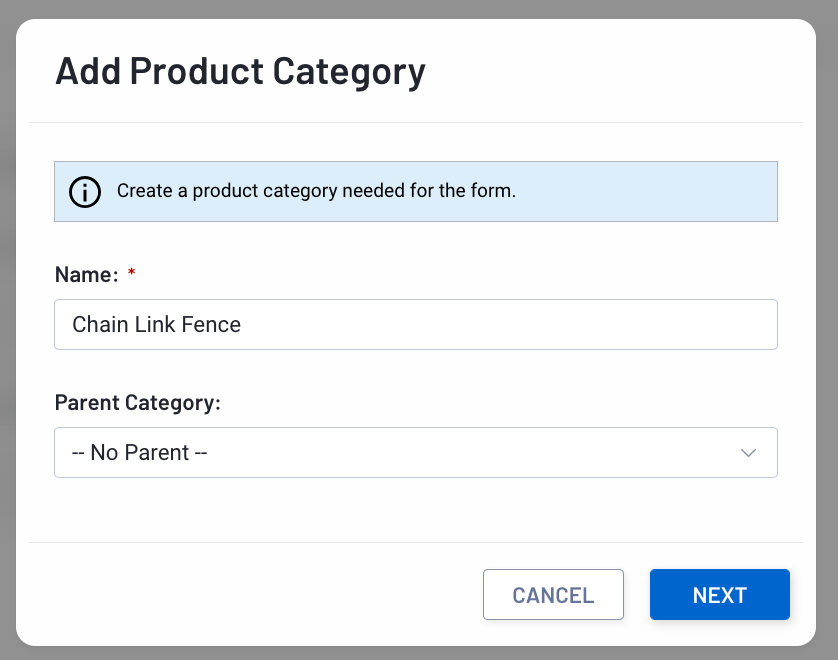Click the blue info banner message text
838x660 pixels.
[316, 191]
